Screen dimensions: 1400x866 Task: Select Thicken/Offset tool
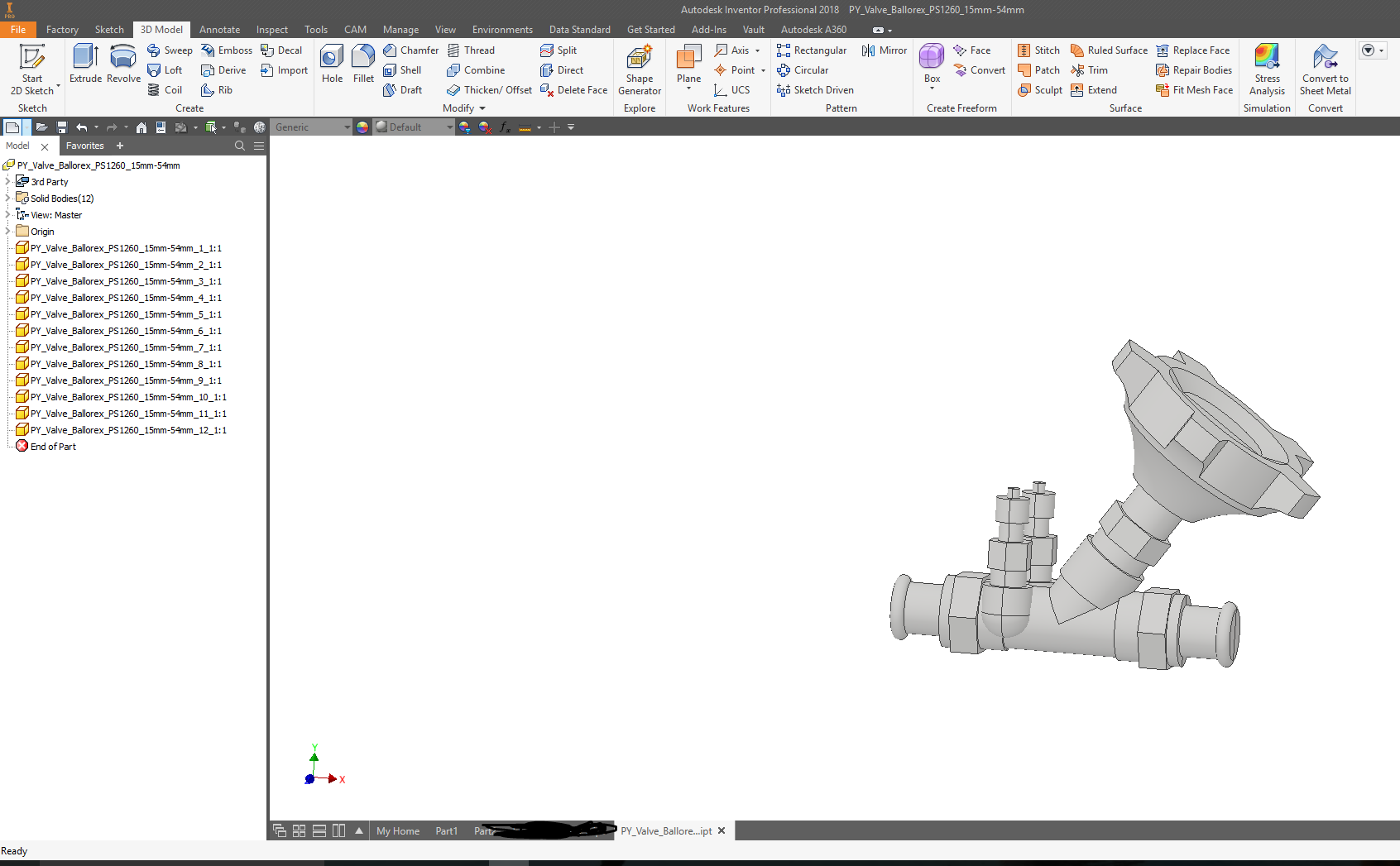(489, 90)
